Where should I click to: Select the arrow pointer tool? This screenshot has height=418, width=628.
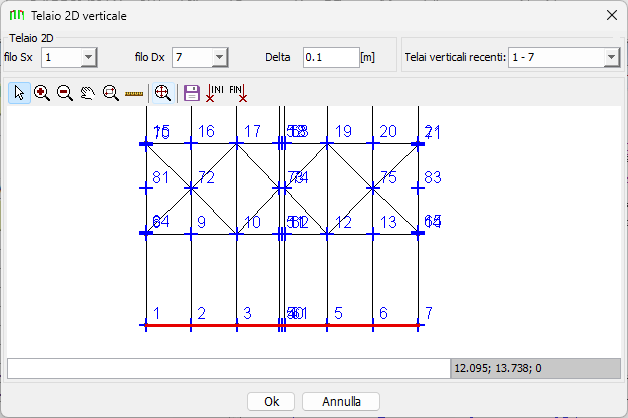(19, 93)
